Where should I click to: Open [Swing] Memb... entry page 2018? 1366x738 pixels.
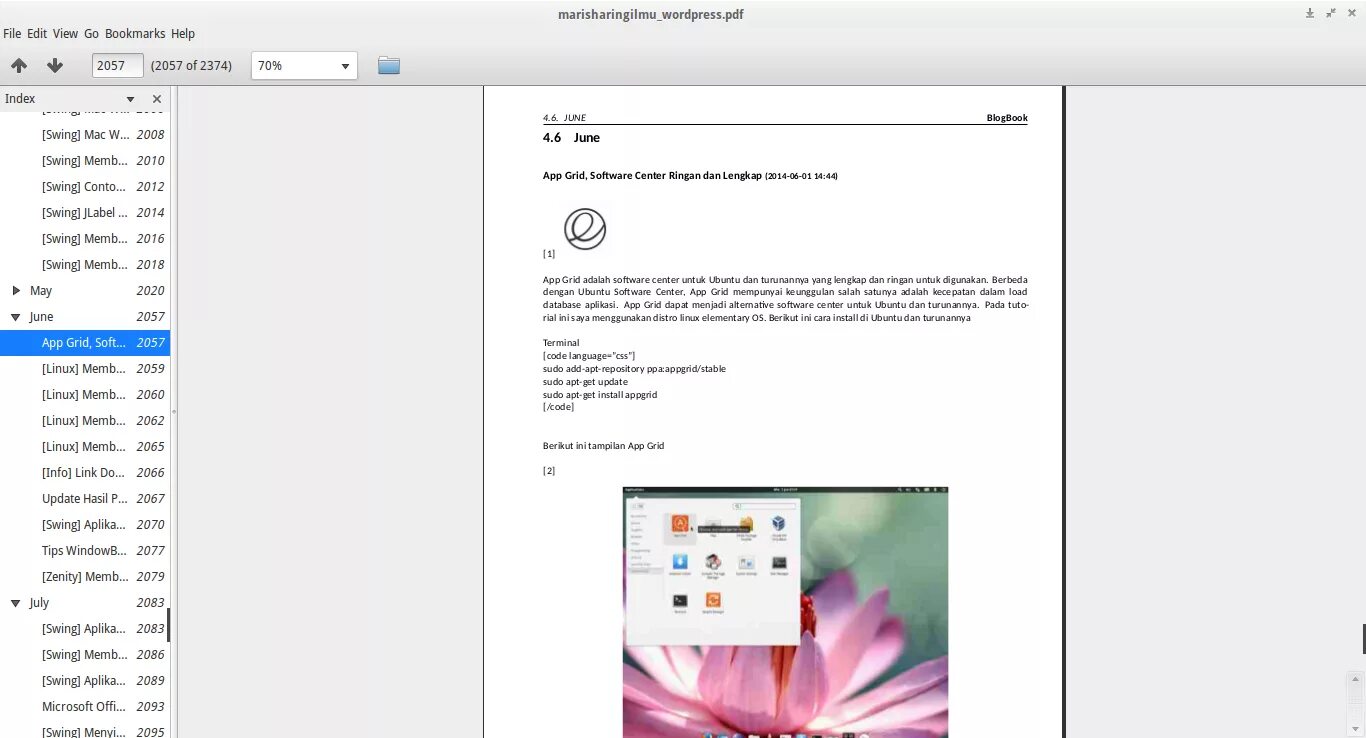point(85,265)
